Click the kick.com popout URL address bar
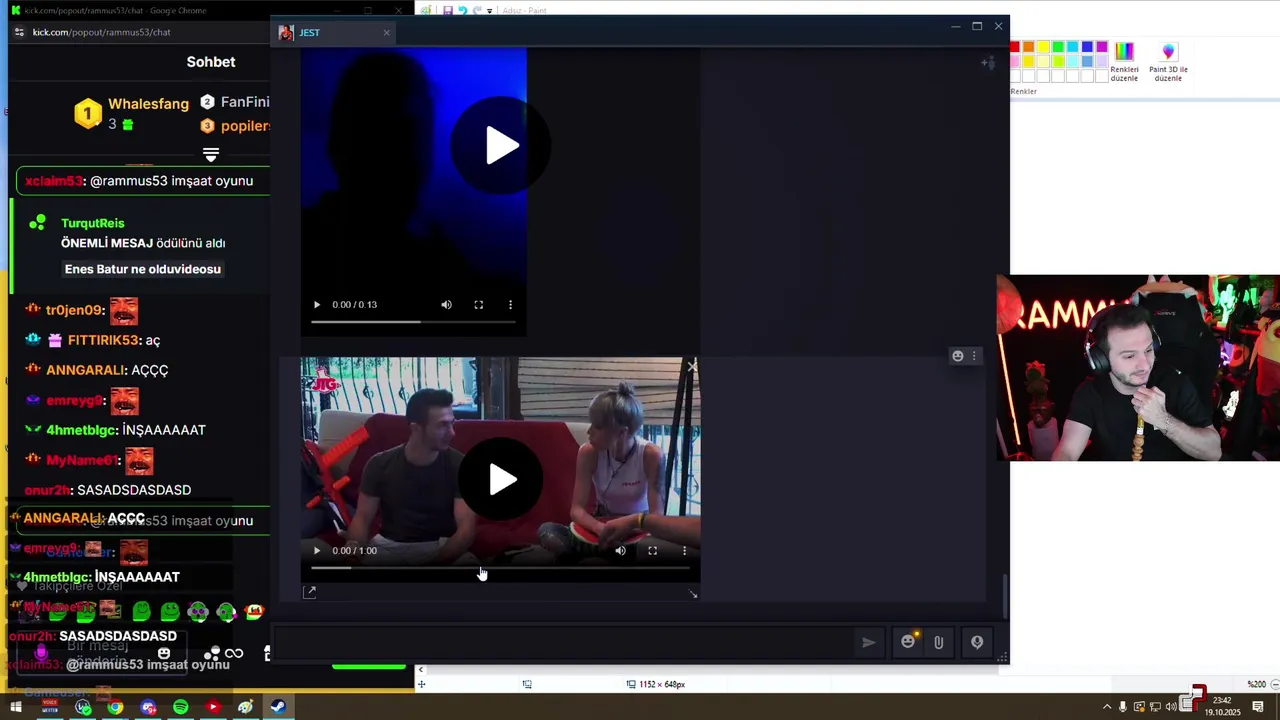The width and height of the screenshot is (1280, 720). pos(101,32)
